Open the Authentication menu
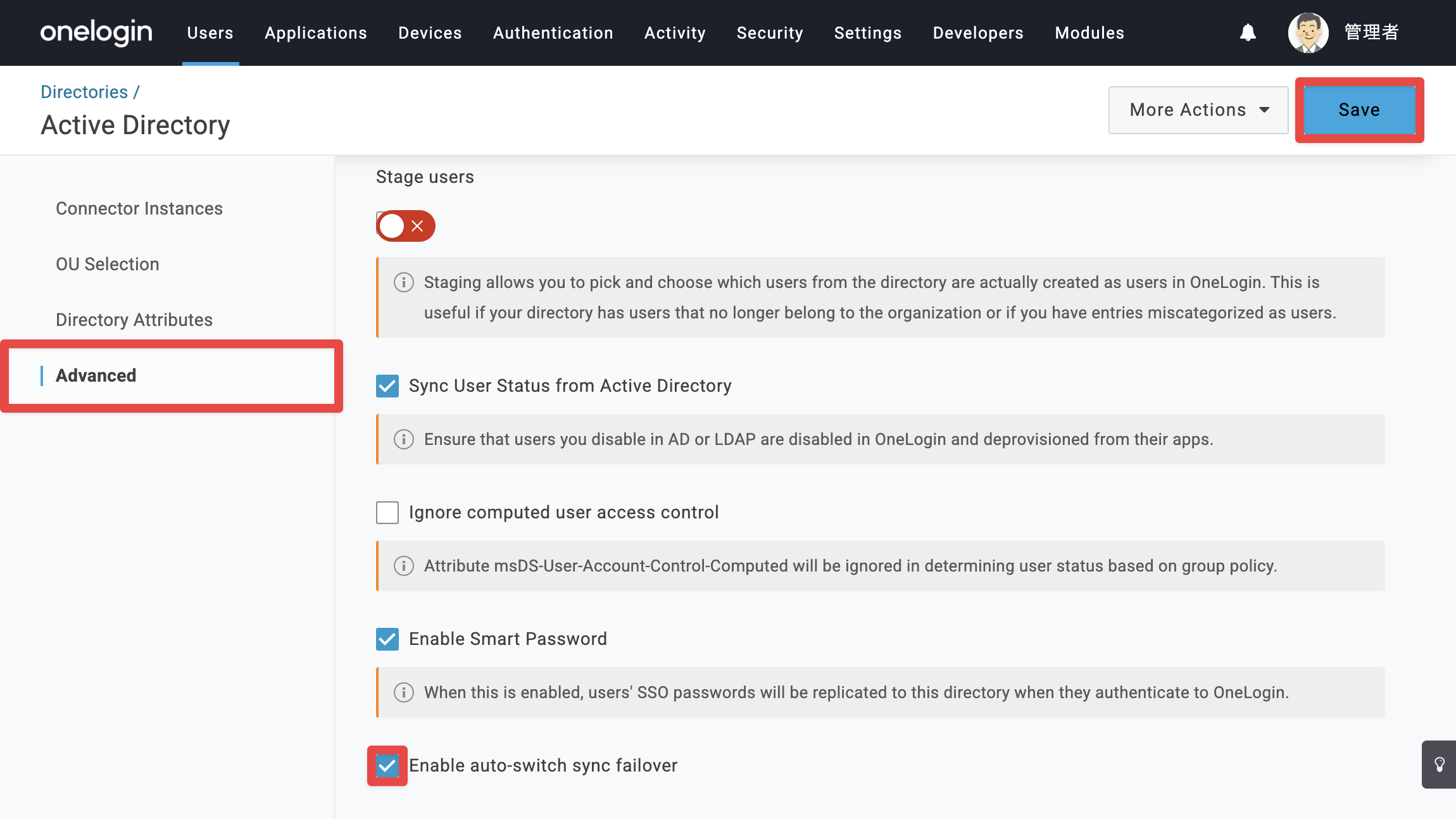The image size is (1456, 819). 553,33
